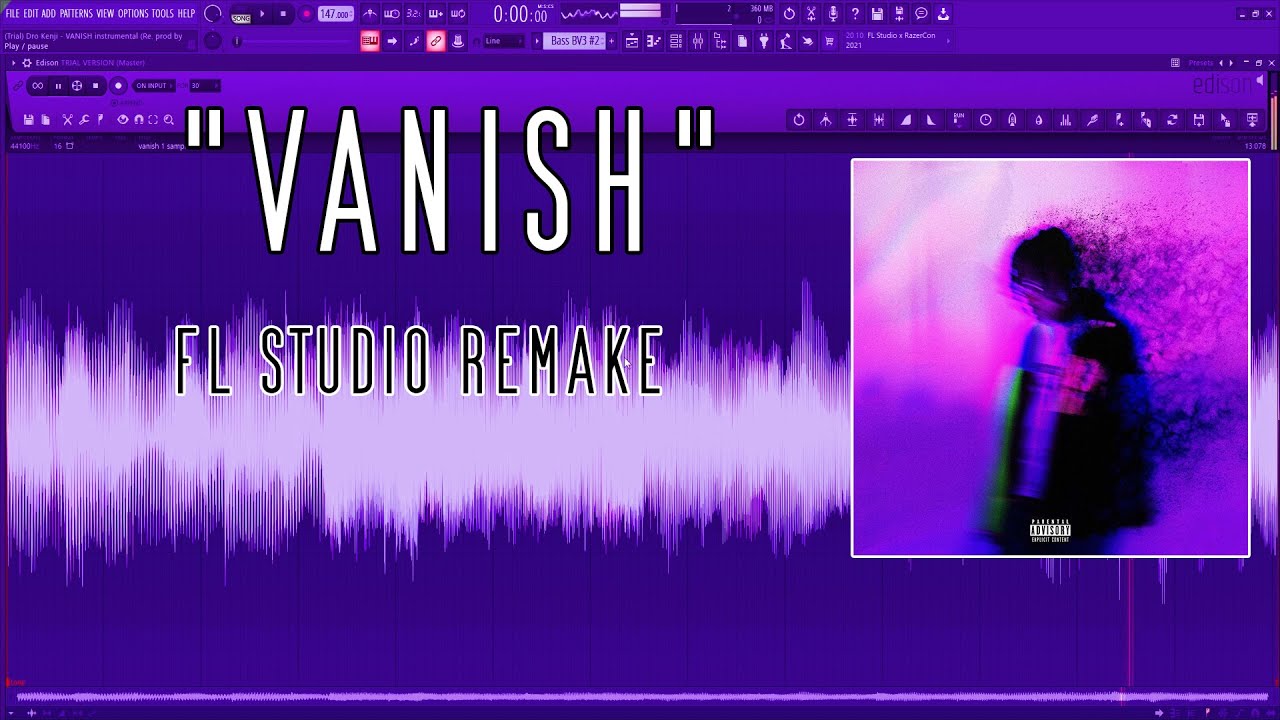Click Edison undo circular arrow tool
Screen dimensions: 1280x720
799,120
